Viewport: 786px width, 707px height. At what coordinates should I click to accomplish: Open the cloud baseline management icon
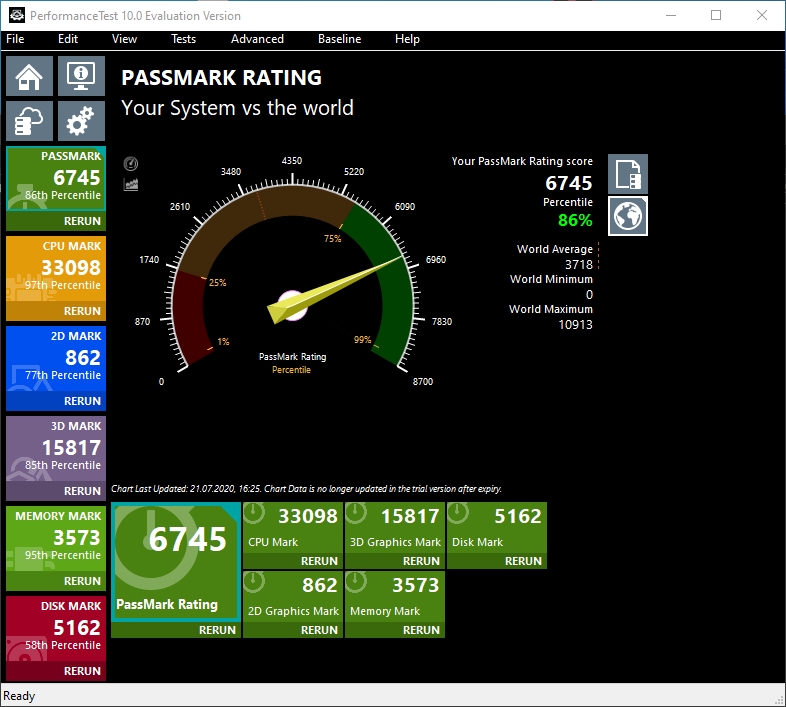29,121
